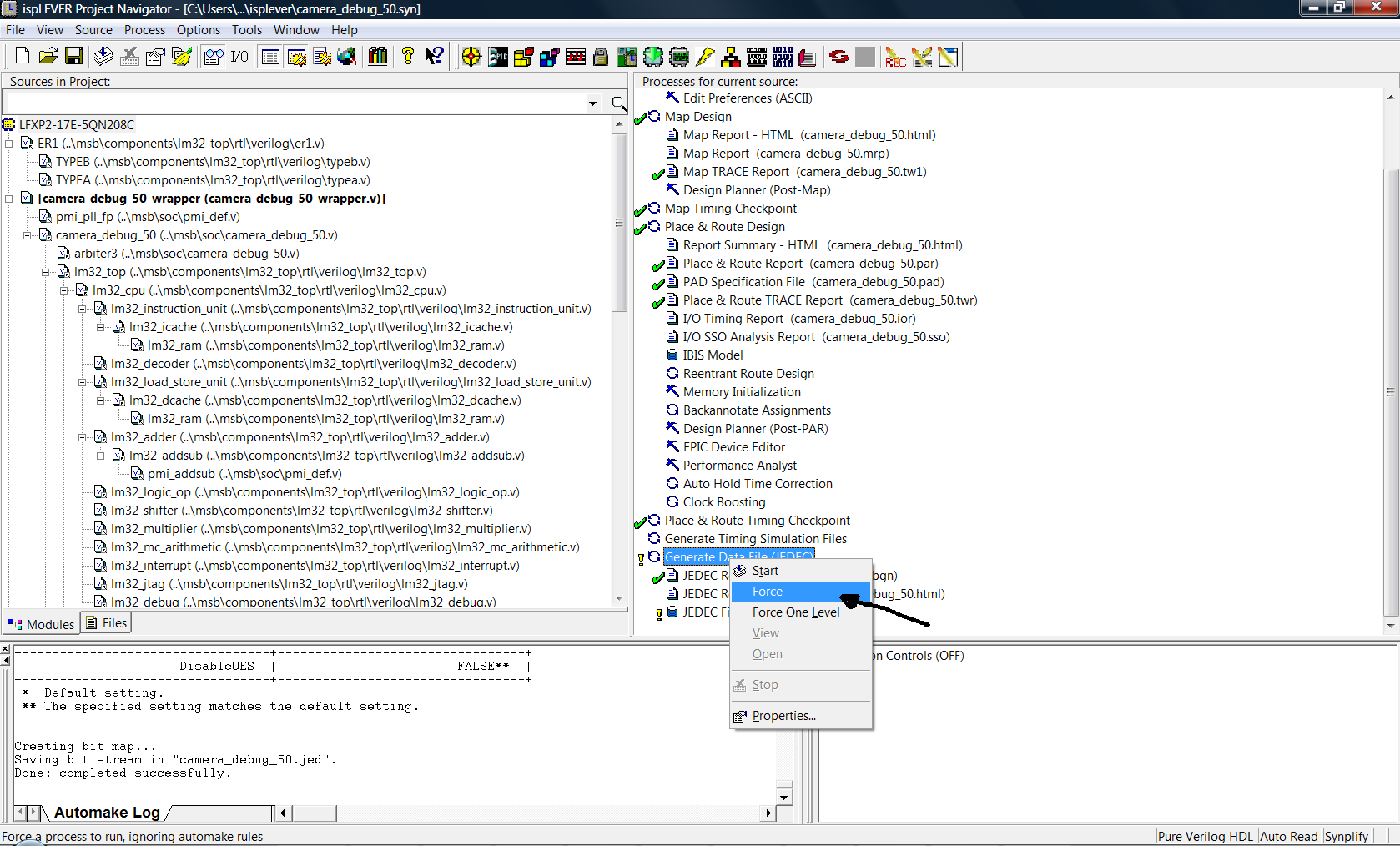Click the red refresh arrows icon

click(x=839, y=56)
